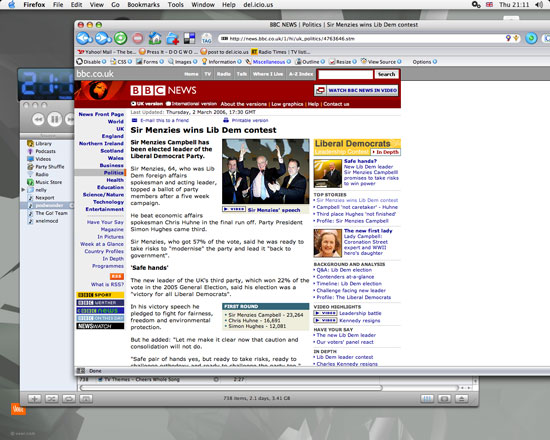Click BBC Search button

pos(387,74)
